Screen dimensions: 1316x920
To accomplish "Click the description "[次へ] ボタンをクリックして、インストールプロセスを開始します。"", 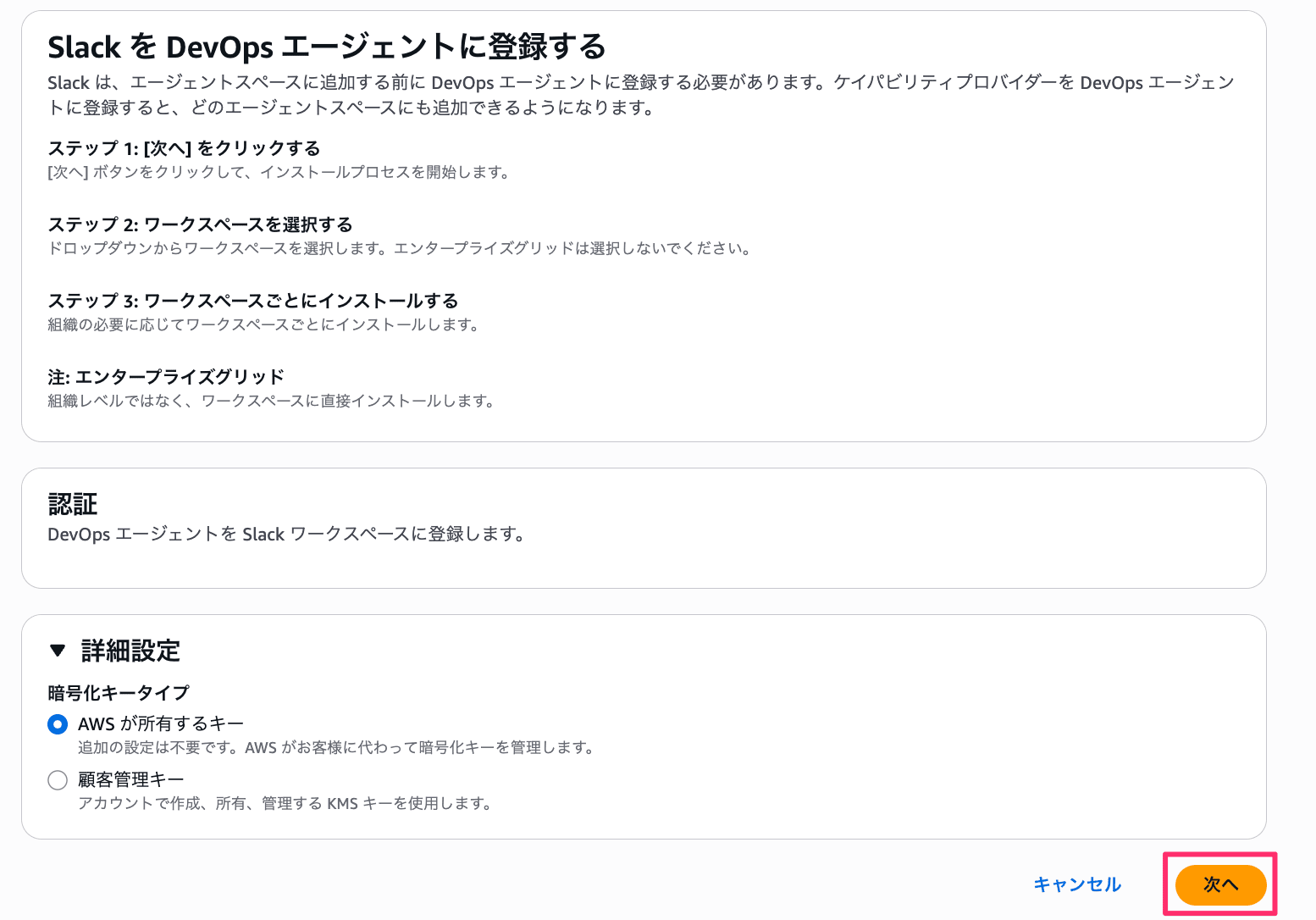I will coord(280,173).
